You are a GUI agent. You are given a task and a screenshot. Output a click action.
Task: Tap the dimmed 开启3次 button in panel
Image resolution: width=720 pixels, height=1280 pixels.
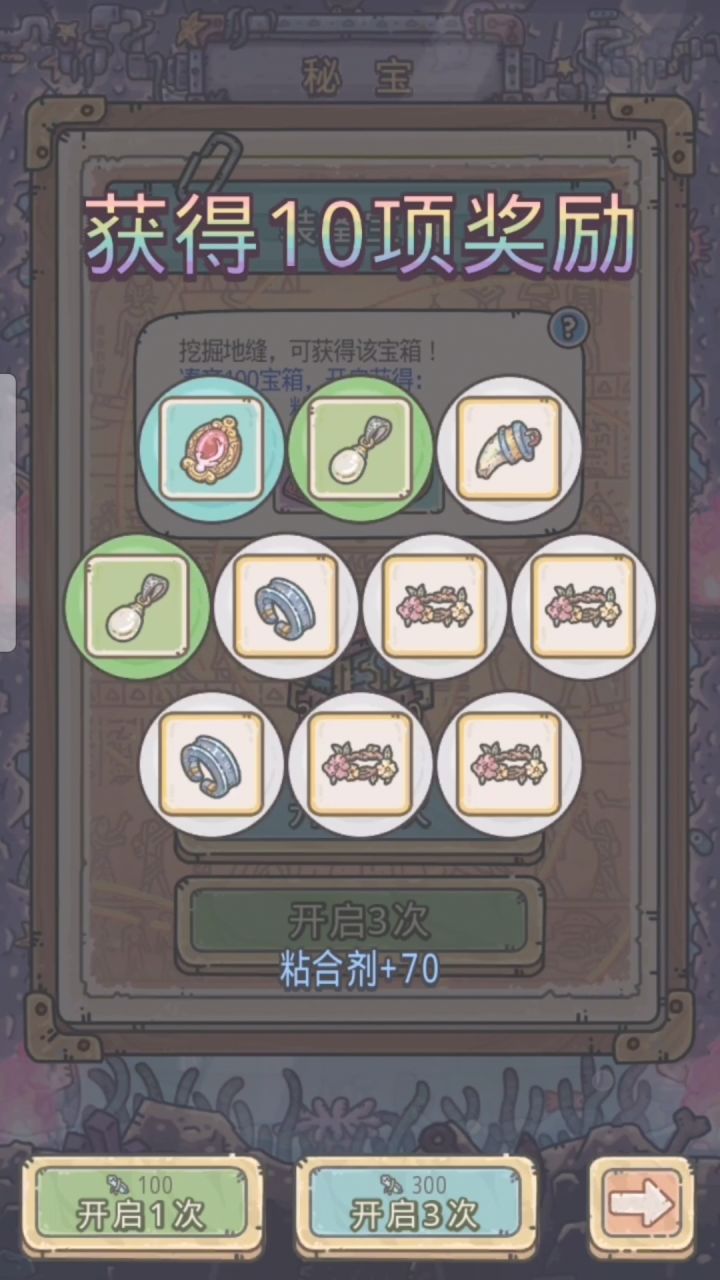pos(359,921)
